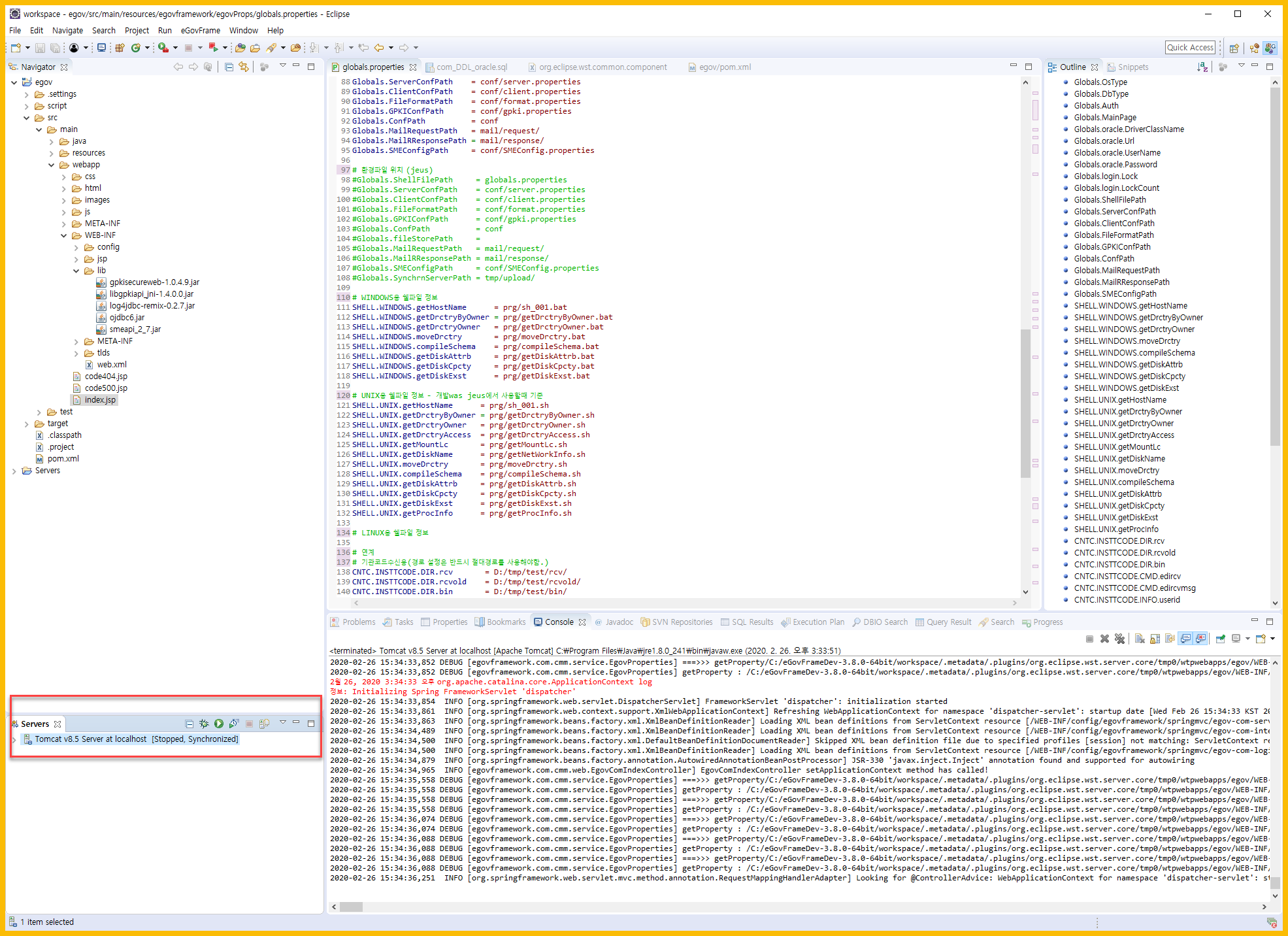Click the Remove All Terminated Launches icon
The width and height of the screenshot is (1288, 936).
(1119, 639)
